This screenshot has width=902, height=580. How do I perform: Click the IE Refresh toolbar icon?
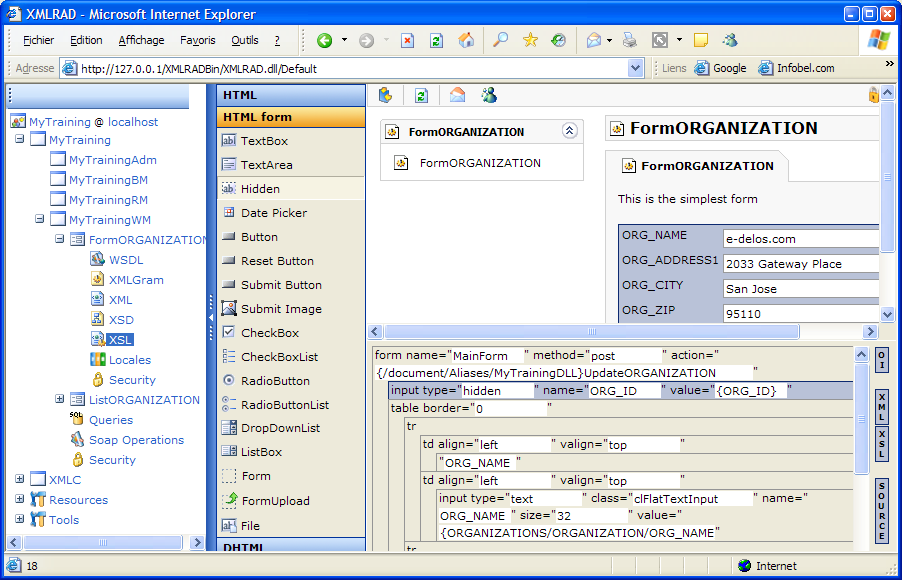pos(436,41)
